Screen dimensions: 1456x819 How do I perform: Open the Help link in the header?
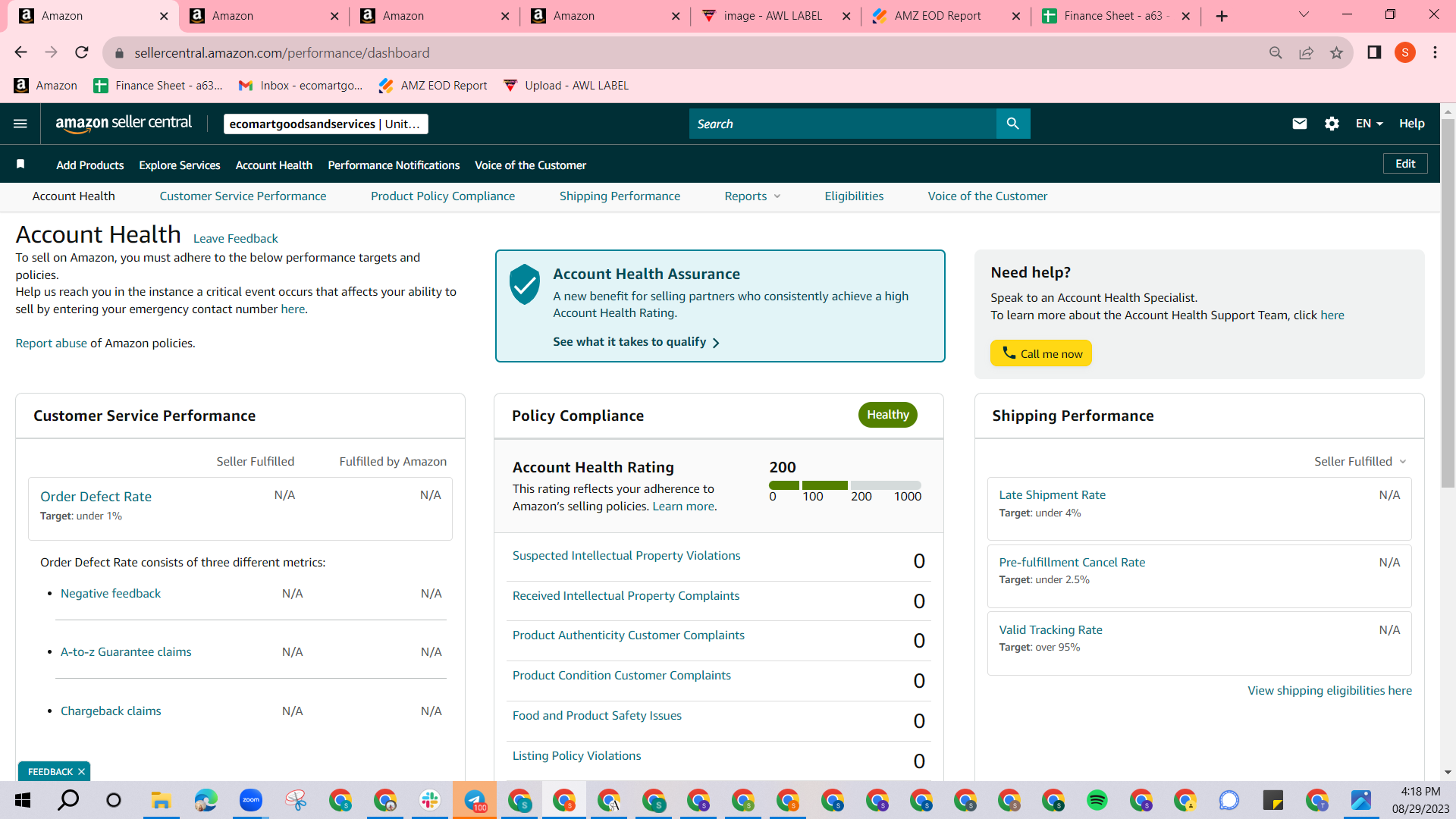click(1412, 124)
